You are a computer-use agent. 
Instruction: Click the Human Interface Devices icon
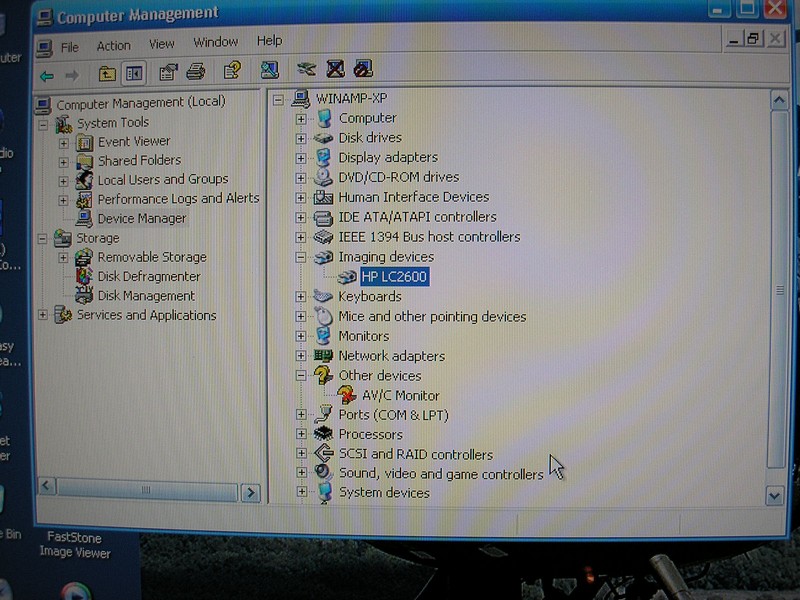323,197
